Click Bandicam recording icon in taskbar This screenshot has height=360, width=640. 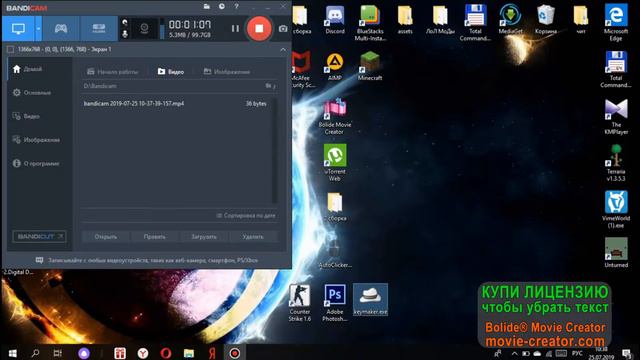tap(235, 353)
